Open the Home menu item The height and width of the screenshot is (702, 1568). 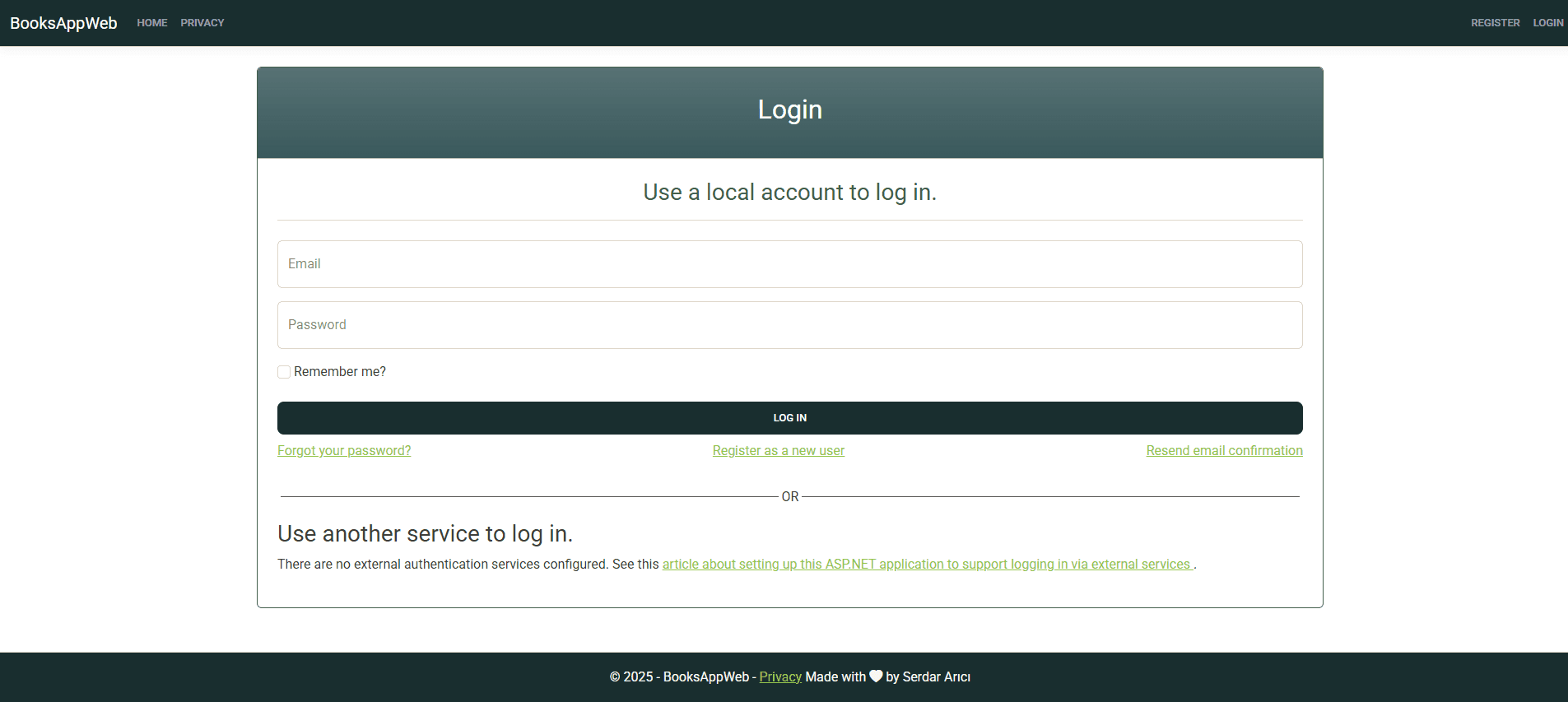pos(152,23)
